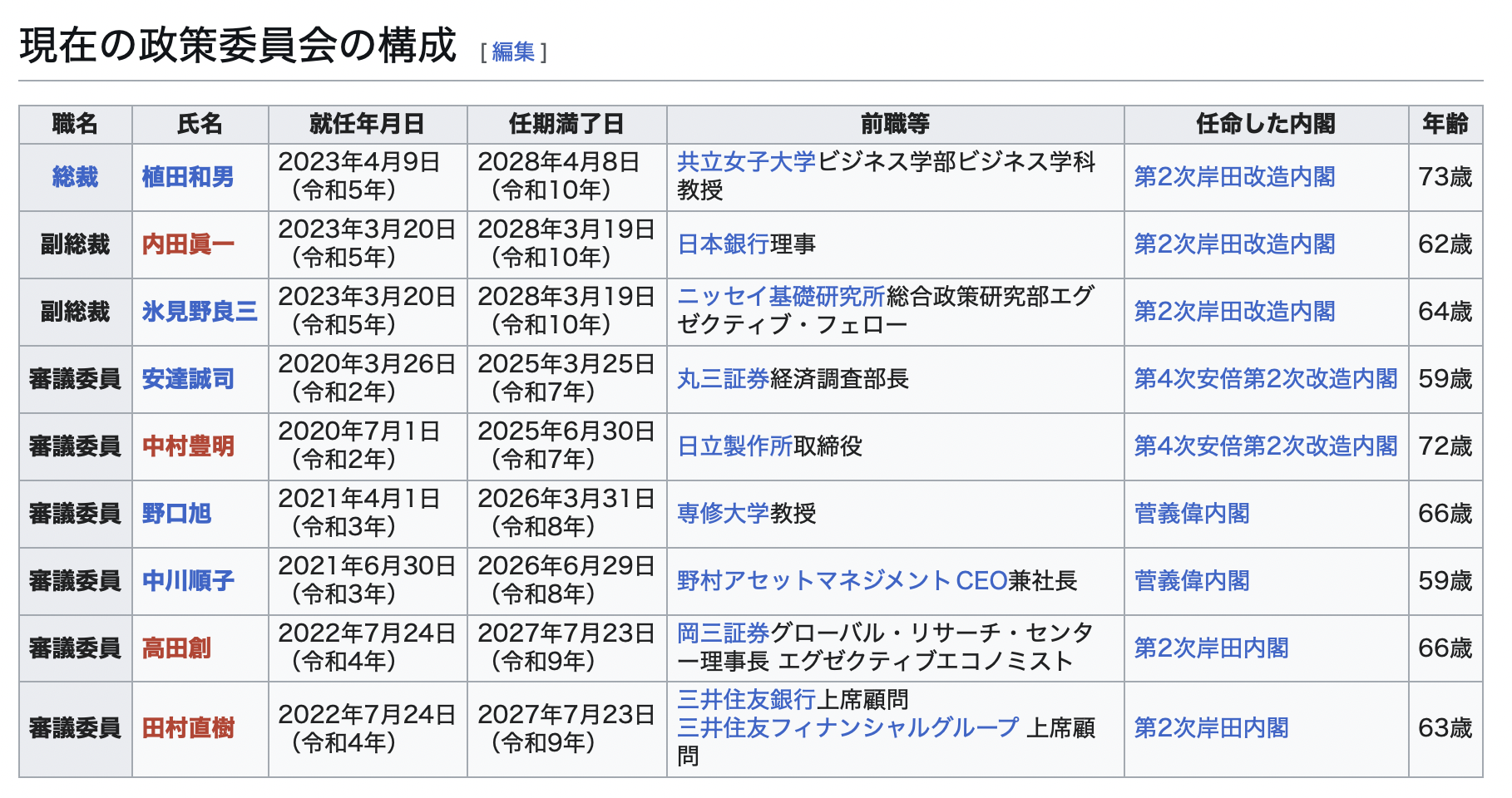
Task: Open the 中川順子 name link
Action: click(188, 581)
